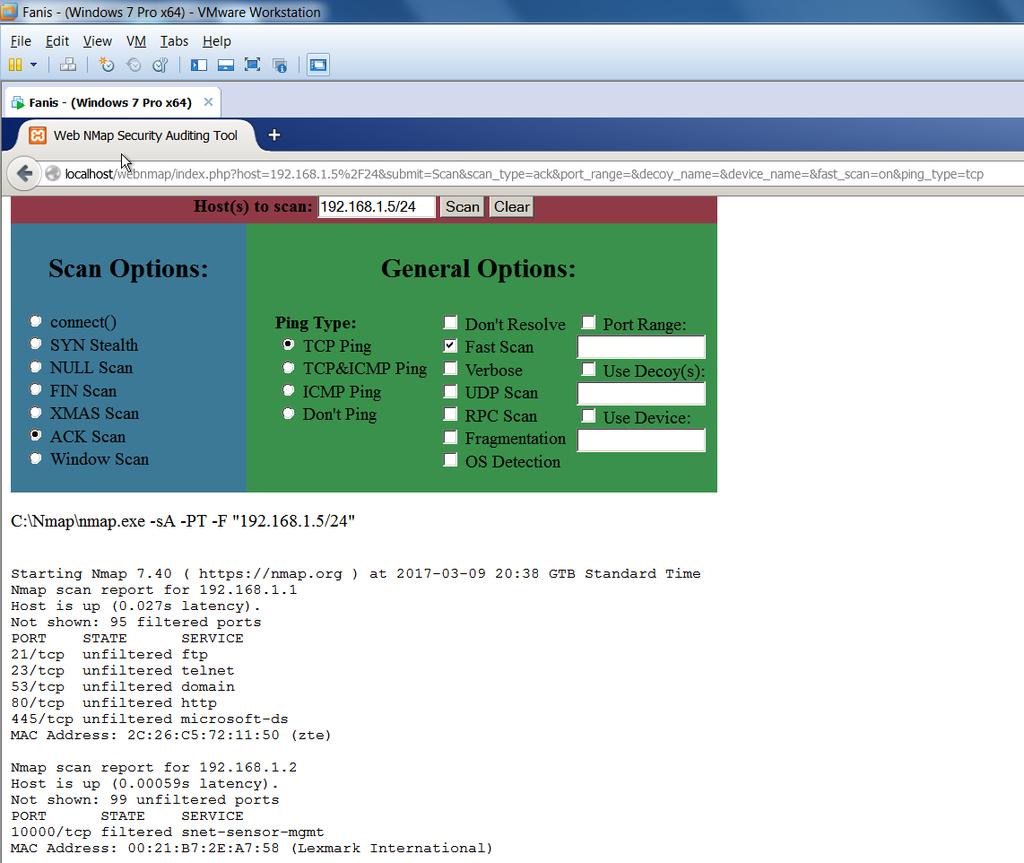The height and width of the screenshot is (863, 1024).
Task: Open the Tabs menu
Action: (x=174, y=41)
